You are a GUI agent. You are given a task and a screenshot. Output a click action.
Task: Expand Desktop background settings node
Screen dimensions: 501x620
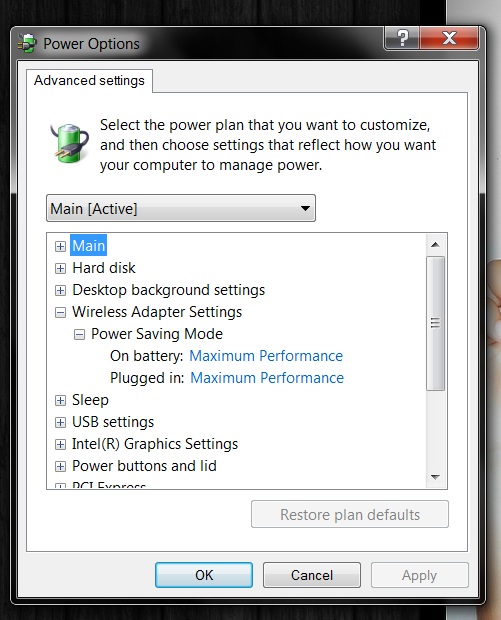pos(60,291)
